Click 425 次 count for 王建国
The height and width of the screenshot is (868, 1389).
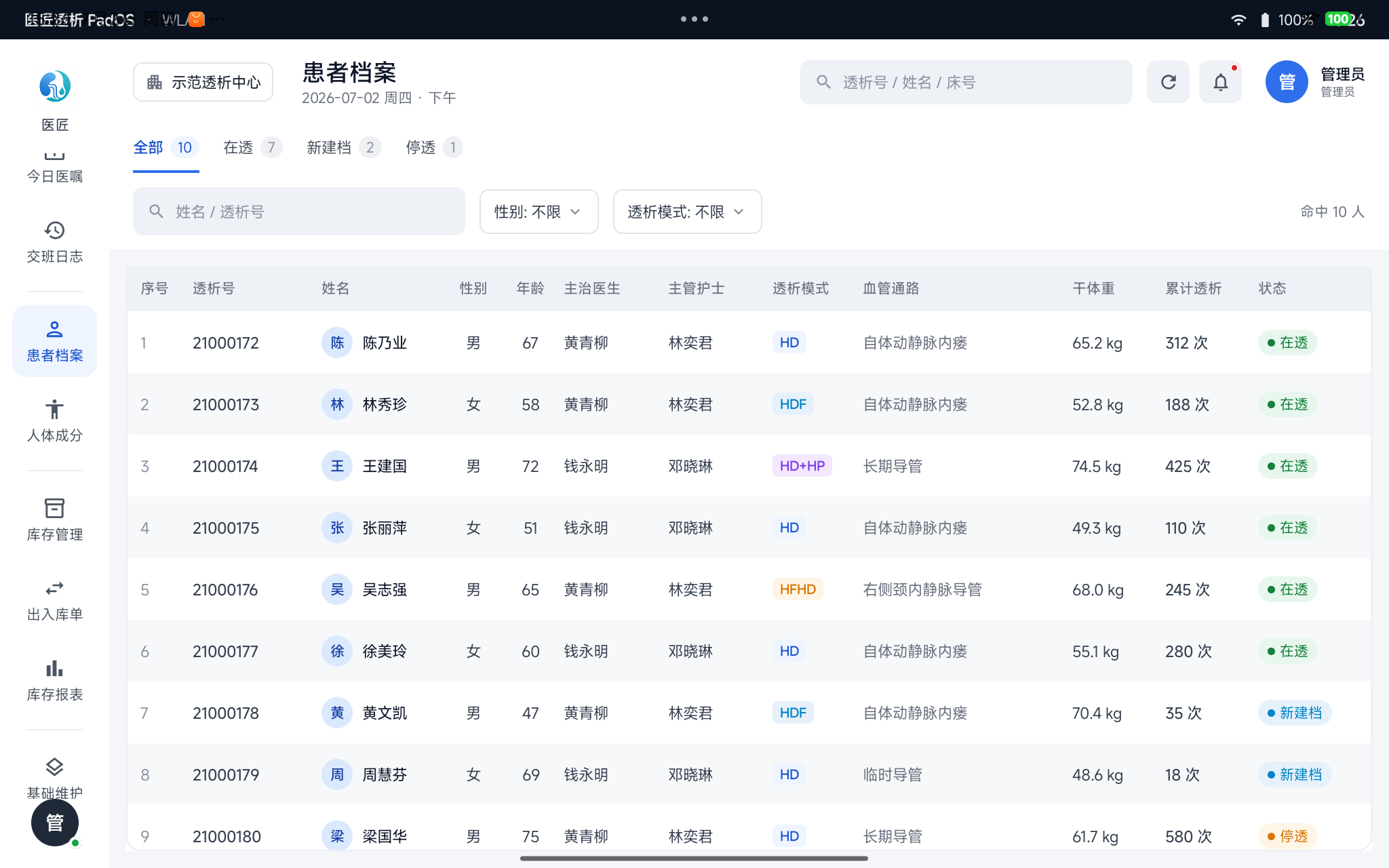pos(1188,466)
